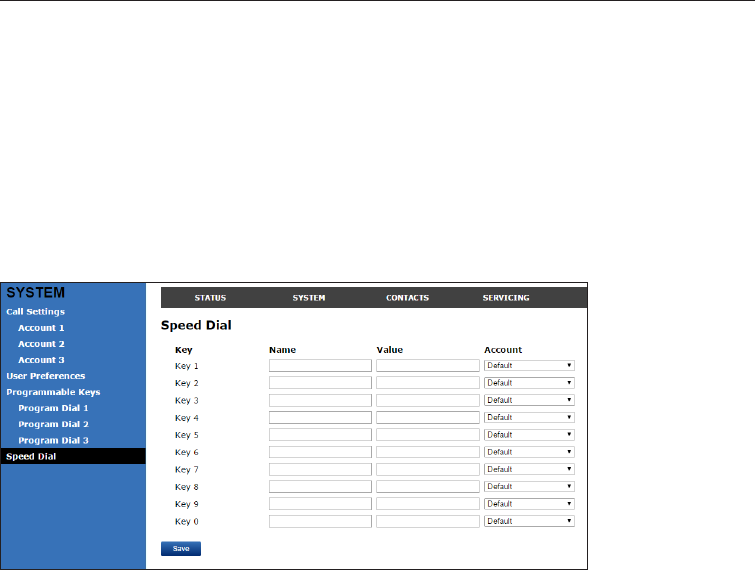Select Speed Dial in sidebar
Image resolution: width=755 pixels, height=570 pixels.
tap(73, 456)
